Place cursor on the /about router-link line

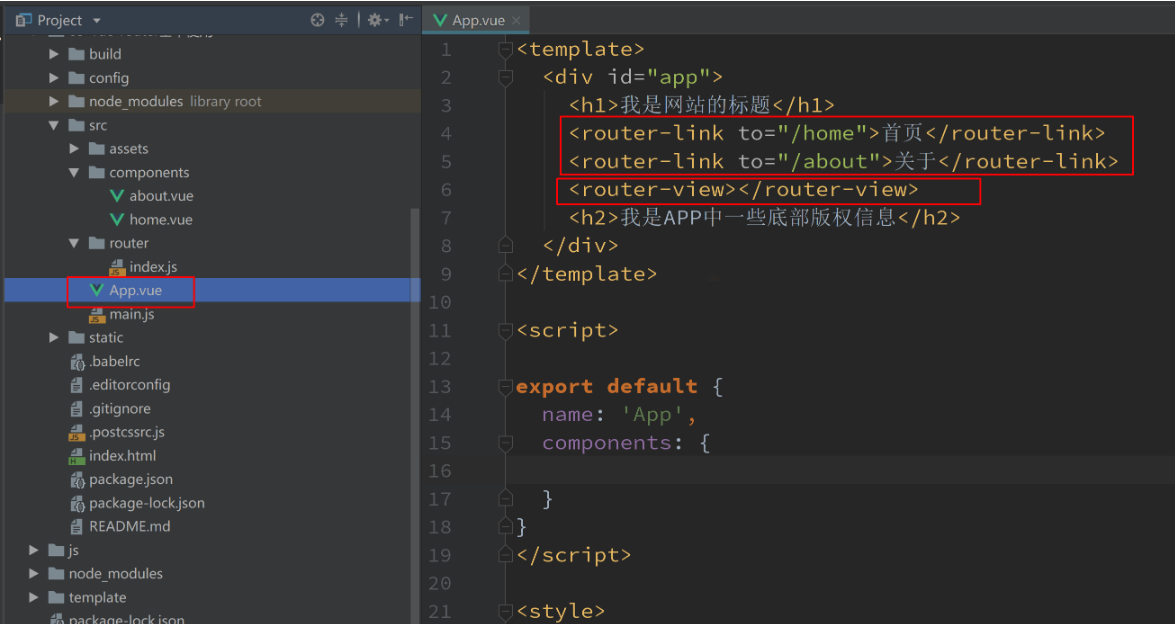pos(843,161)
